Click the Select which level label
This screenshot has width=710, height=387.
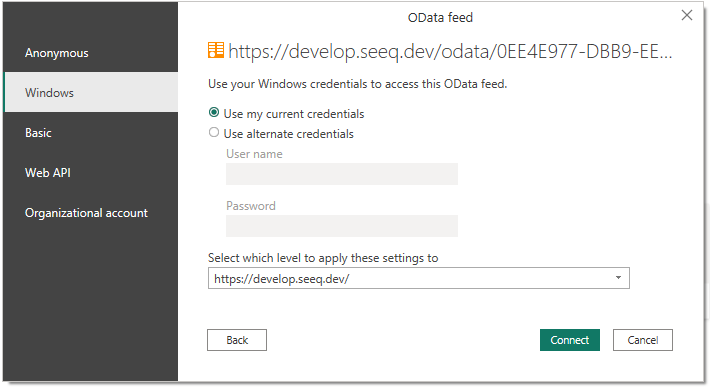tap(323, 258)
